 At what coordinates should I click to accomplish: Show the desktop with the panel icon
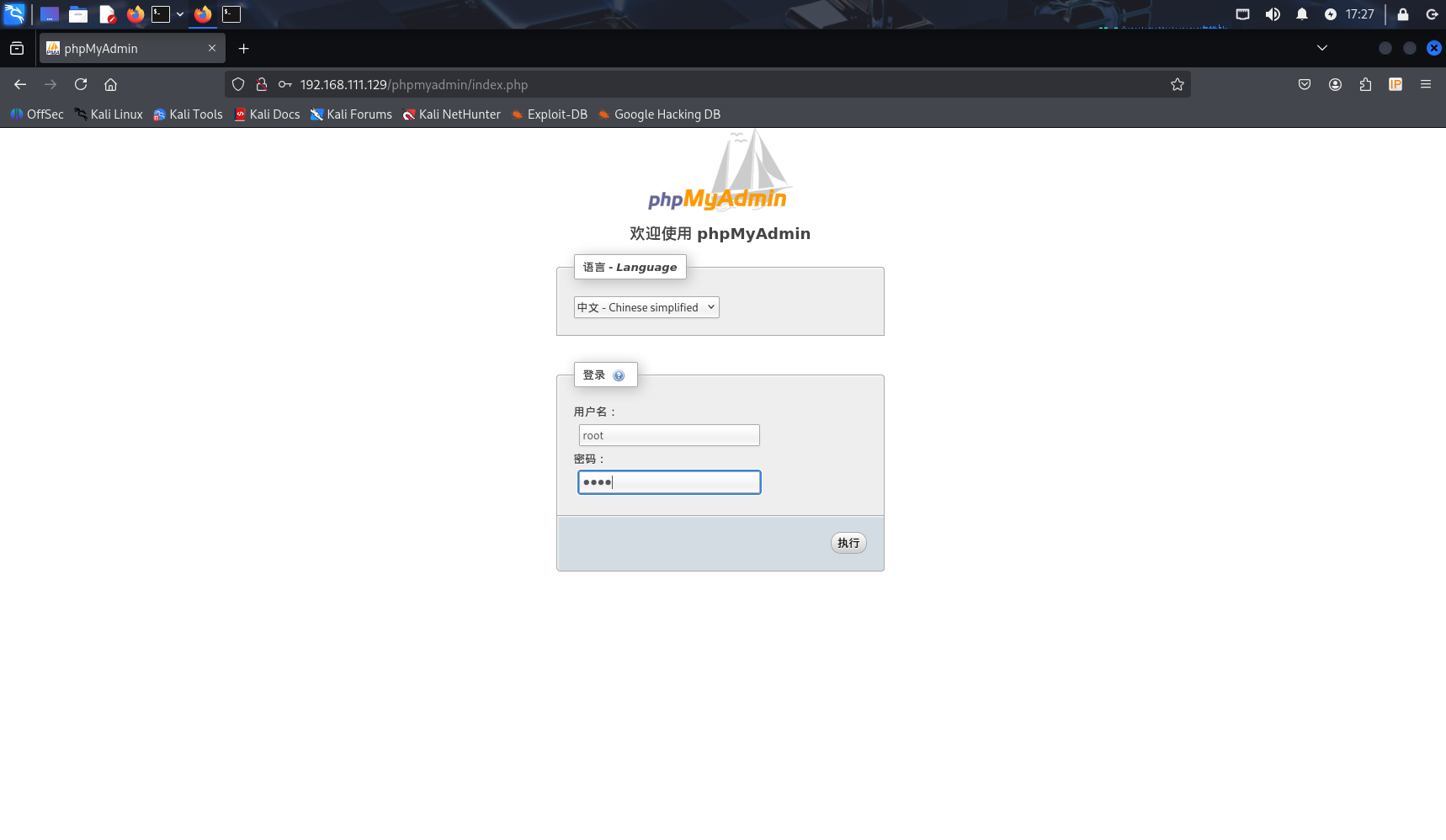(50, 14)
